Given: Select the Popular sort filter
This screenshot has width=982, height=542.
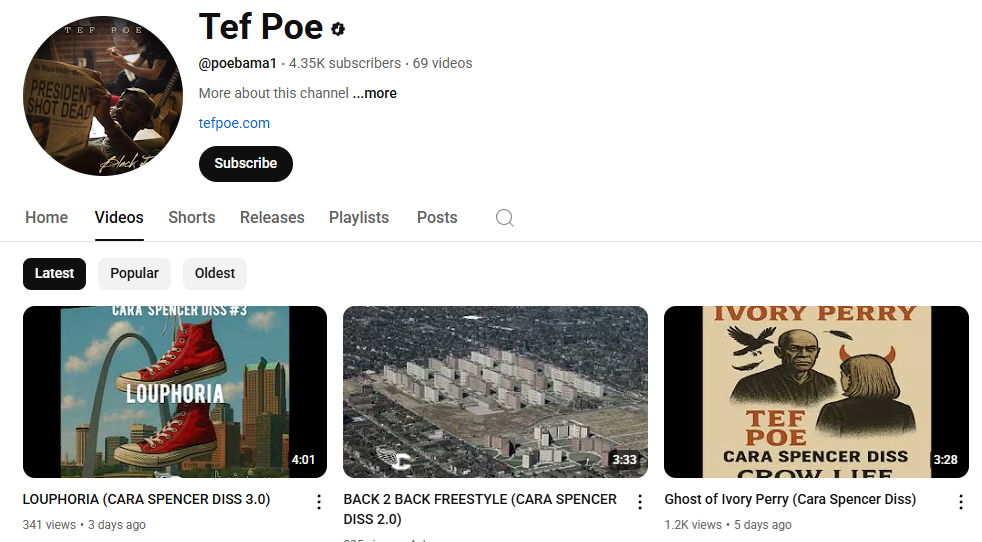Looking at the screenshot, I should click(x=134, y=273).
